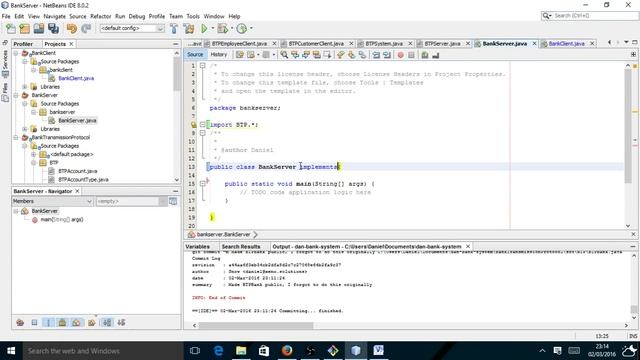Click the Profile Project toolbar icon

(242, 28)
